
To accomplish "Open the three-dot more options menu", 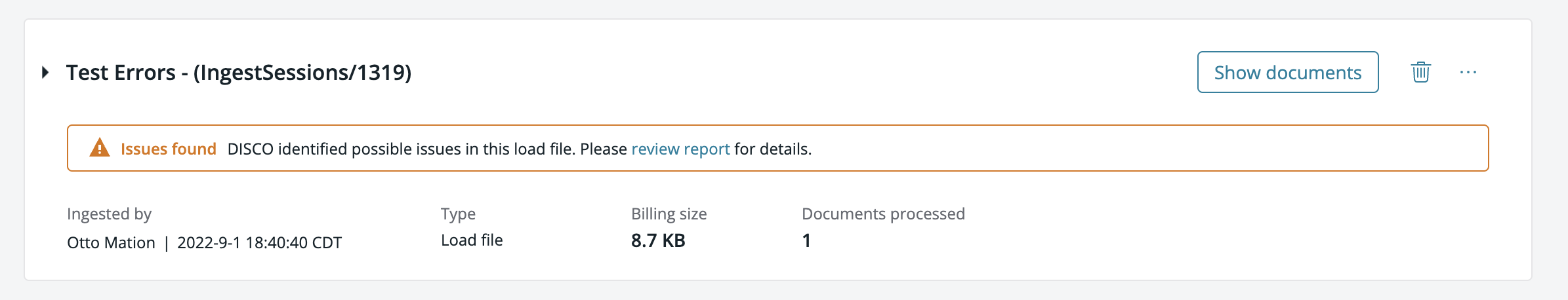I will 1468,72.
